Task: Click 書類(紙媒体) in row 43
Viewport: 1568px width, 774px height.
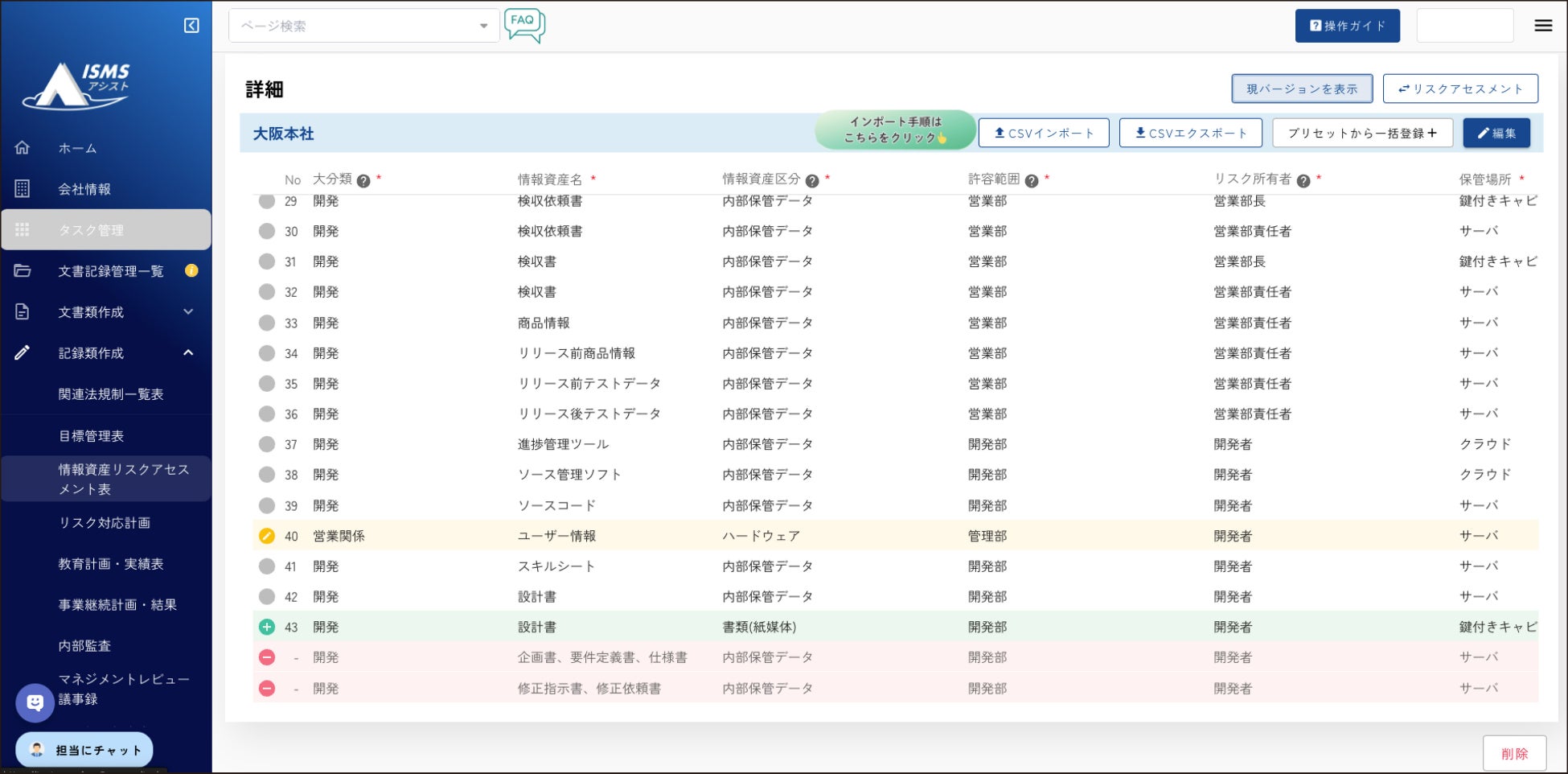Action: (760, 627)
